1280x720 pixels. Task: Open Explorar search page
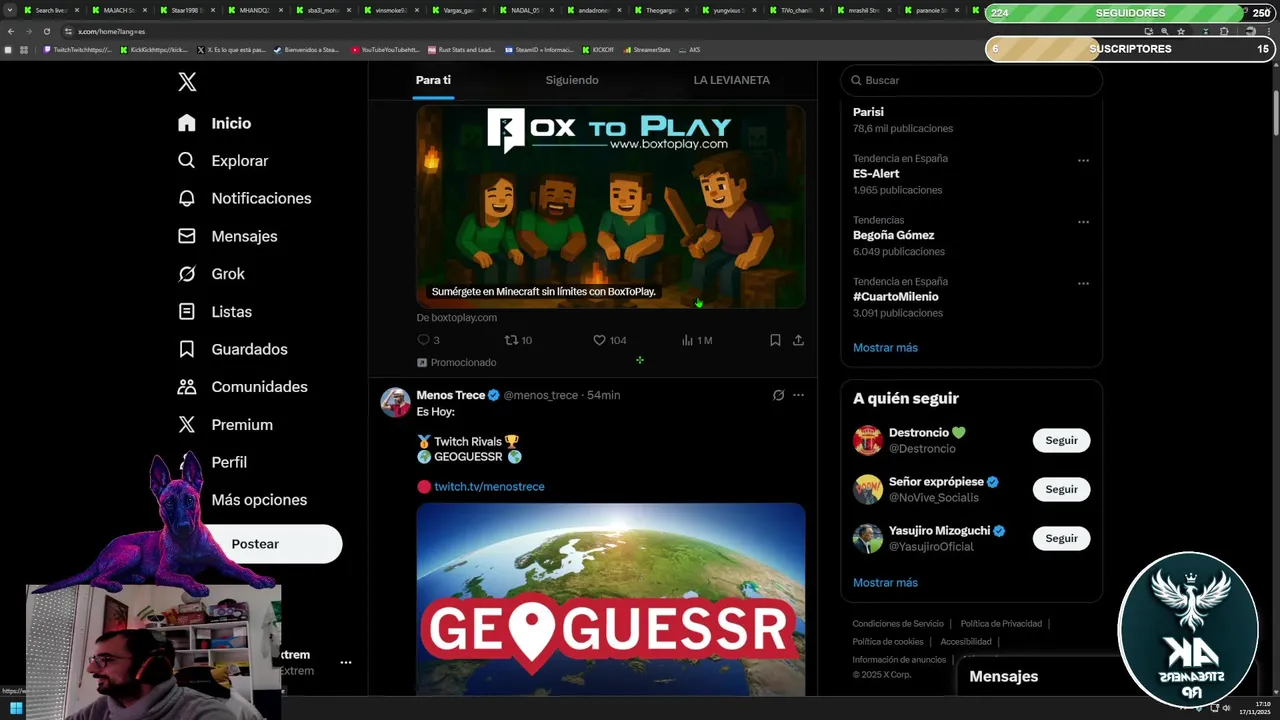pos(223,161)
